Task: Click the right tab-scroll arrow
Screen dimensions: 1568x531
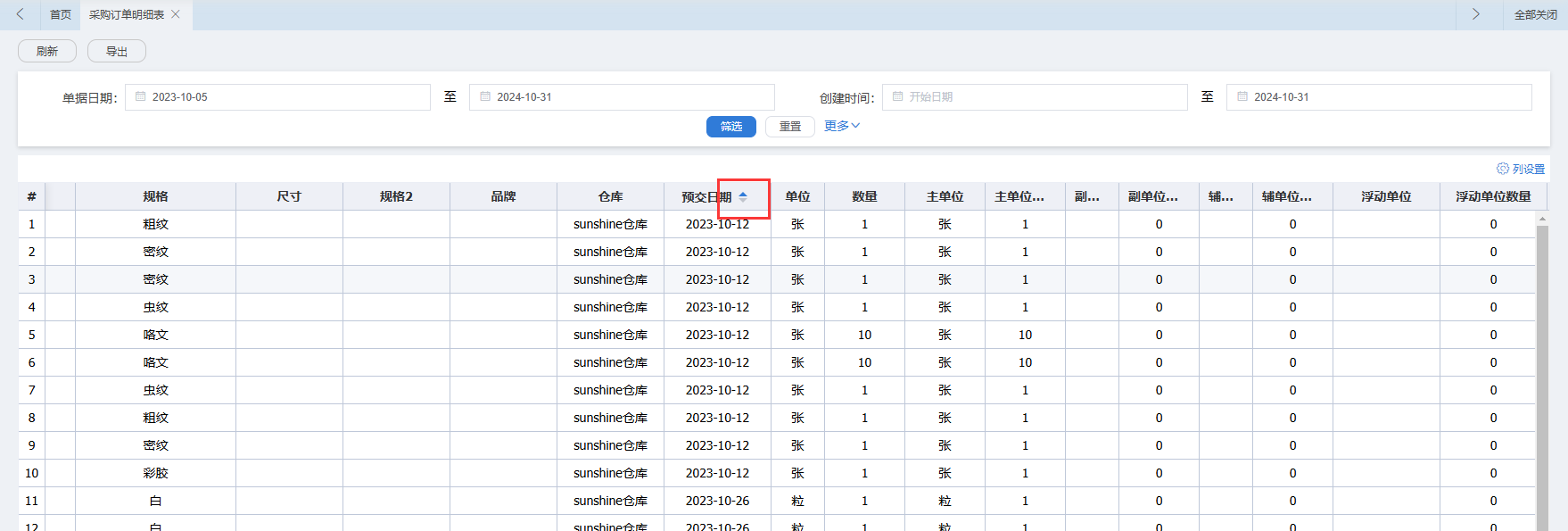Action: 1476,14
